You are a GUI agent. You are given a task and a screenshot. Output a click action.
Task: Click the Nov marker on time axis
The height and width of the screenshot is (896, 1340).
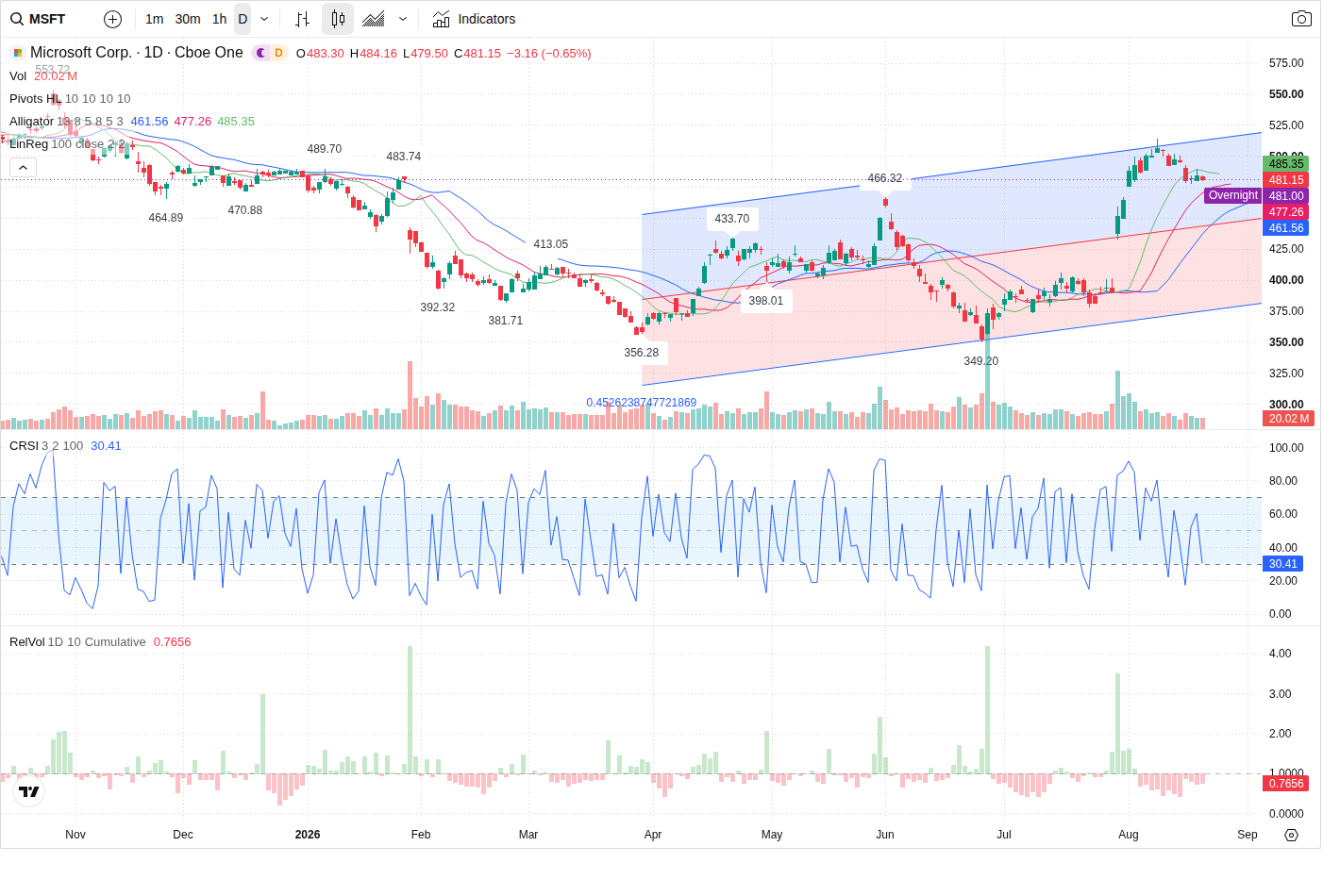(75, 835)
